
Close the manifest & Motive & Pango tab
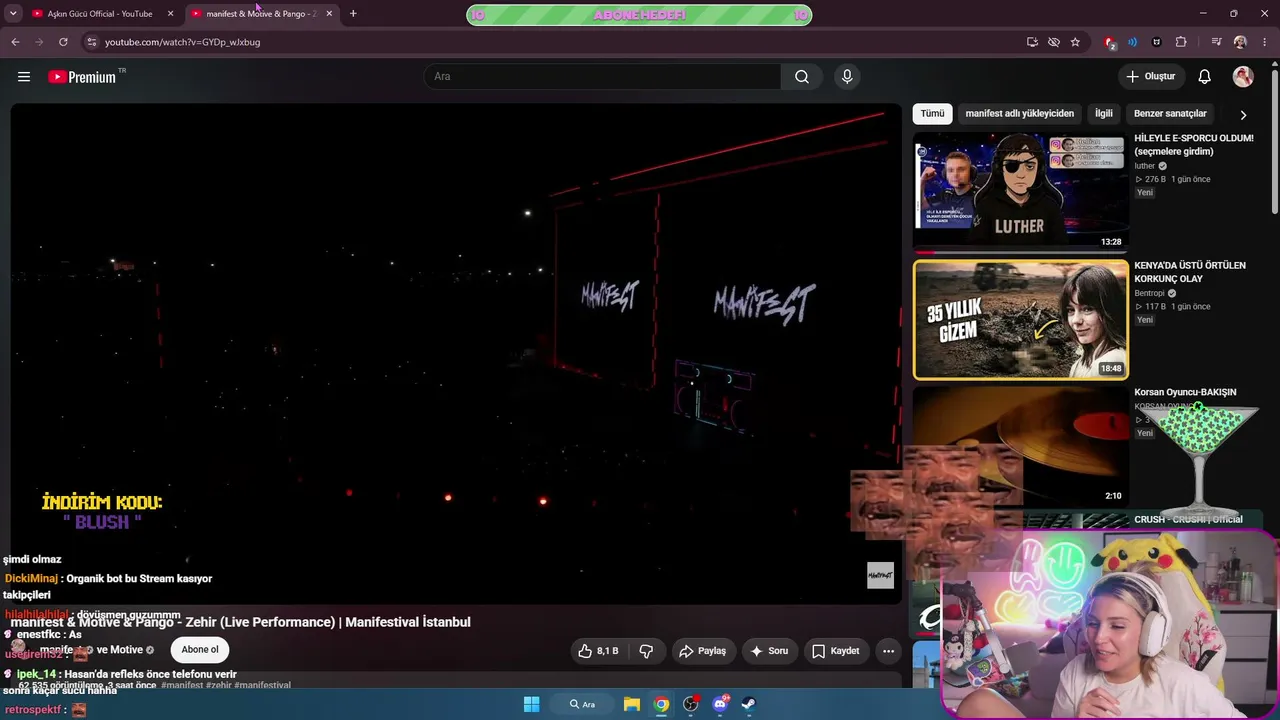[329, 14]
